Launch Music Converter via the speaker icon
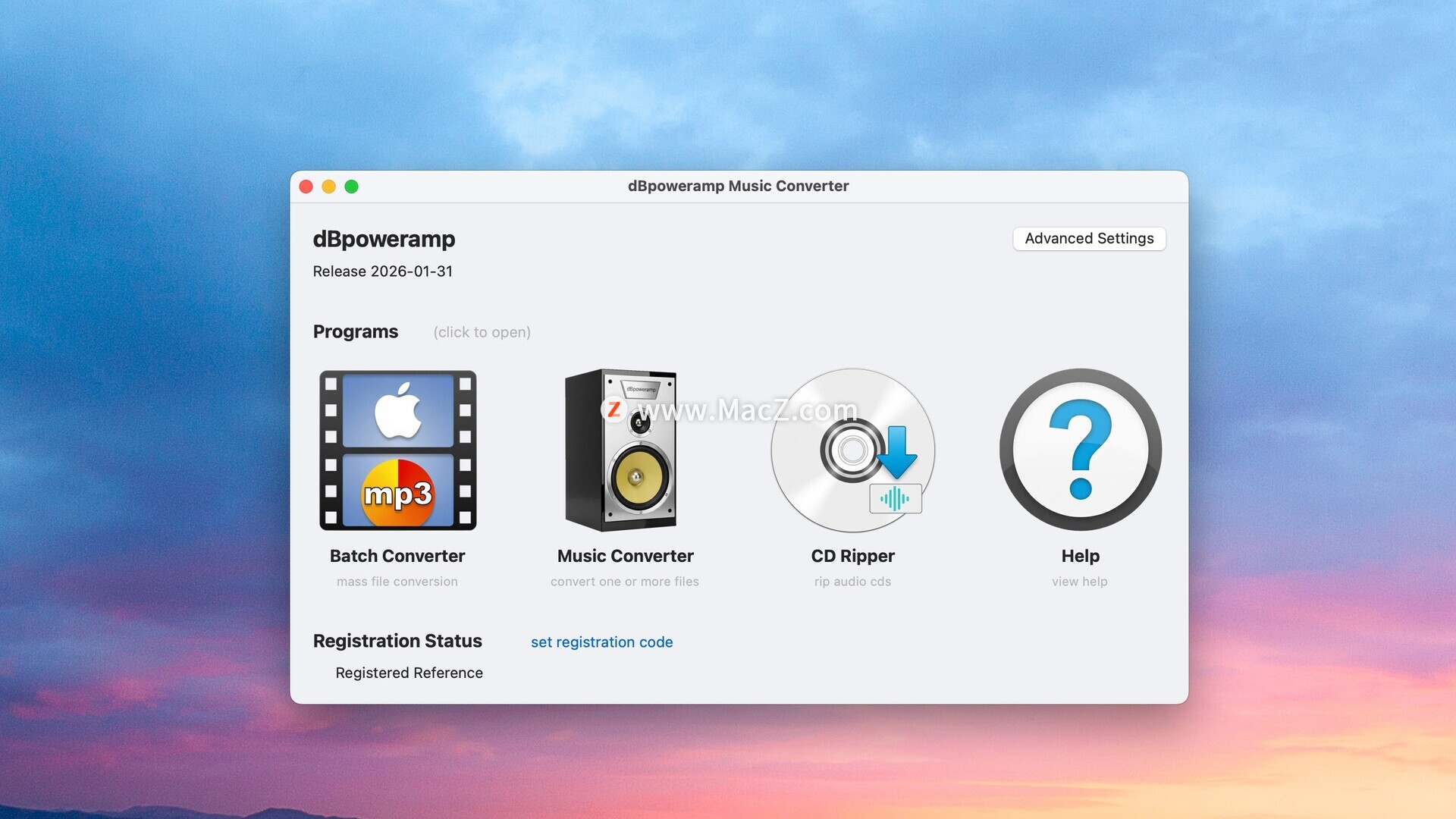Image resolution: width=1456 pixels, height=819 pixels. click(x=622, y=450)
